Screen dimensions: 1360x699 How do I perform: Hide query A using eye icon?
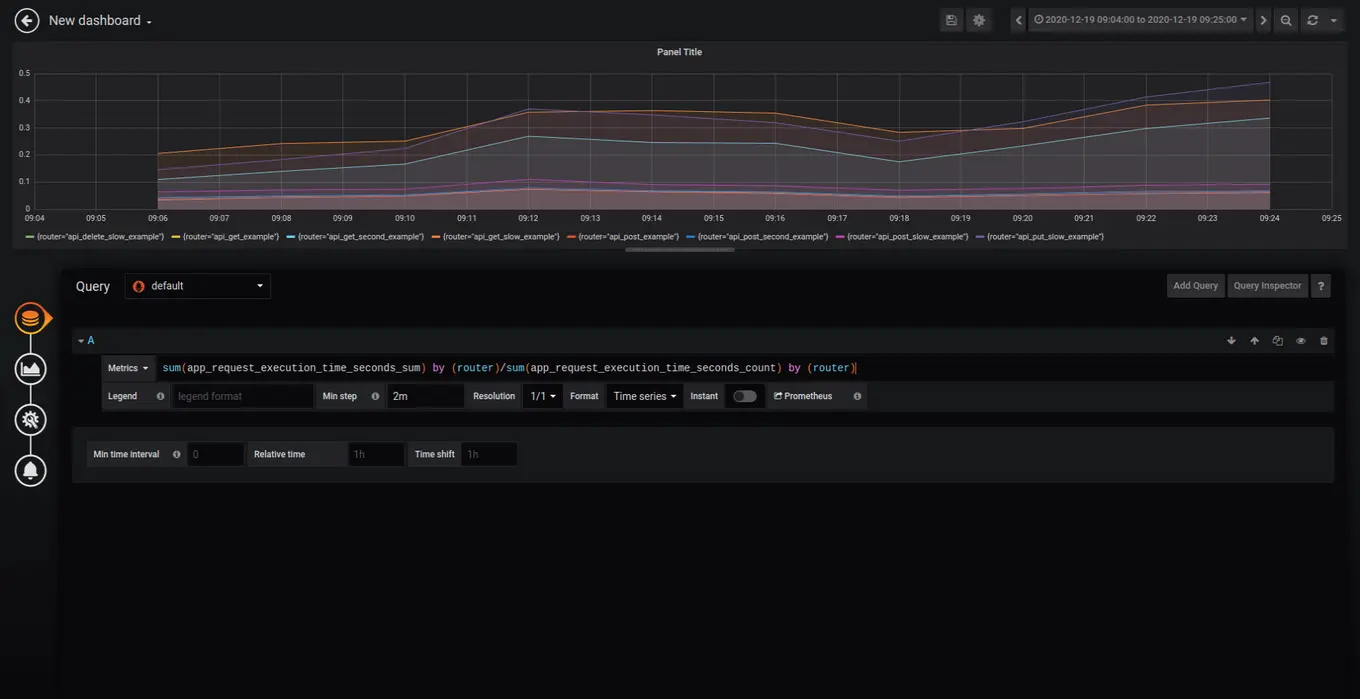click(1300, 341)
